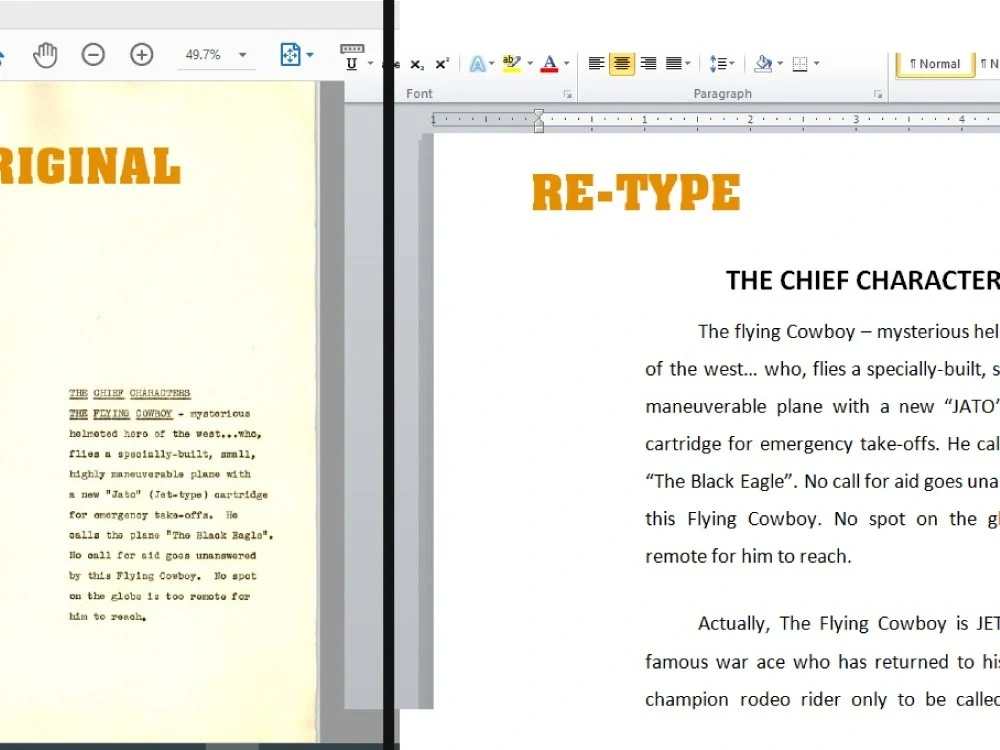Open the font color dropdown arrow

tap(566, 64)
